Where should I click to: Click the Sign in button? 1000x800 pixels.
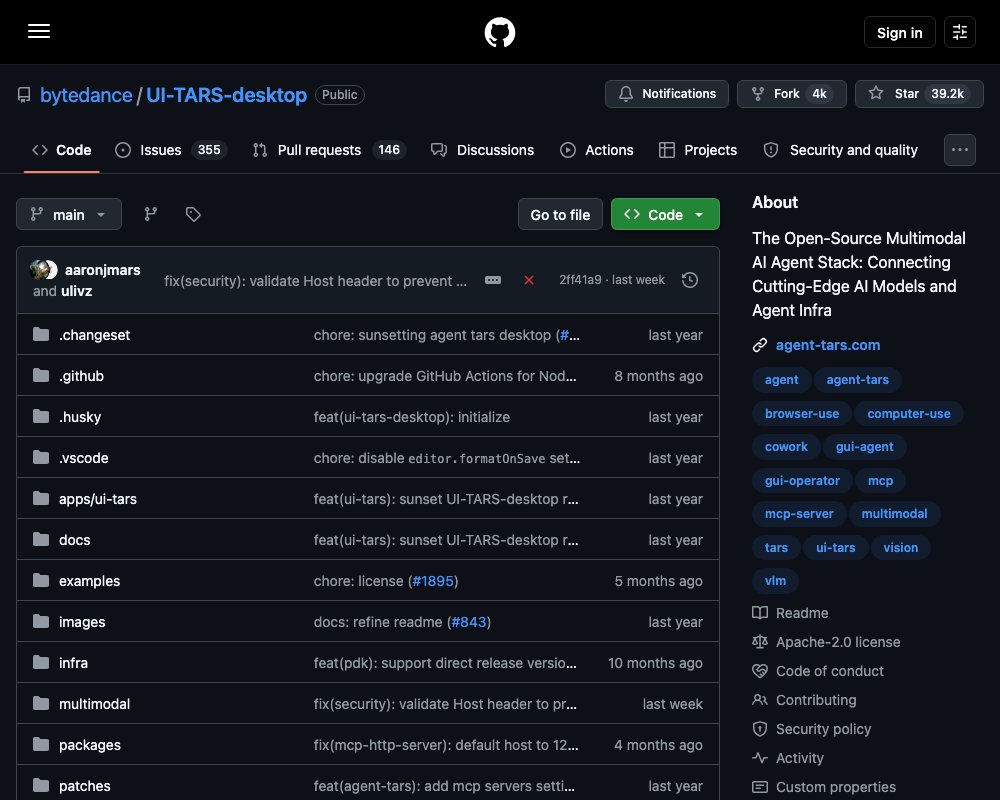click(x=899, y=33)
